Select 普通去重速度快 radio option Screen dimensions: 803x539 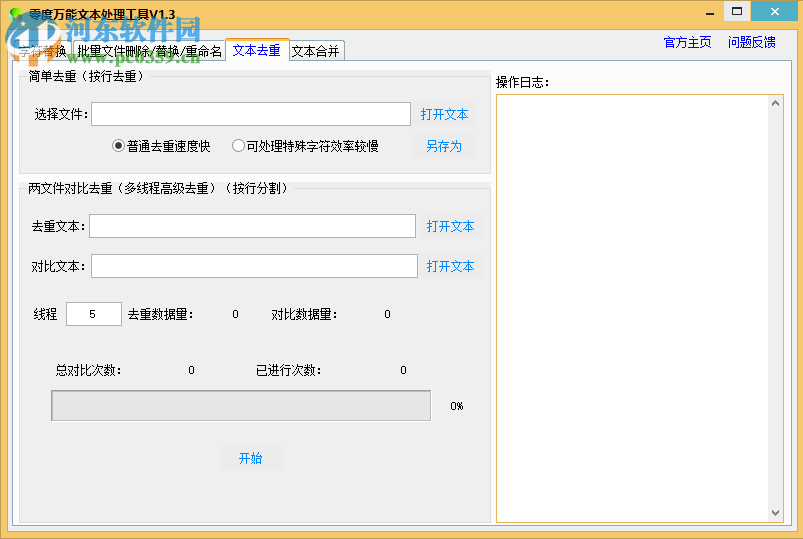coord(161,147)
